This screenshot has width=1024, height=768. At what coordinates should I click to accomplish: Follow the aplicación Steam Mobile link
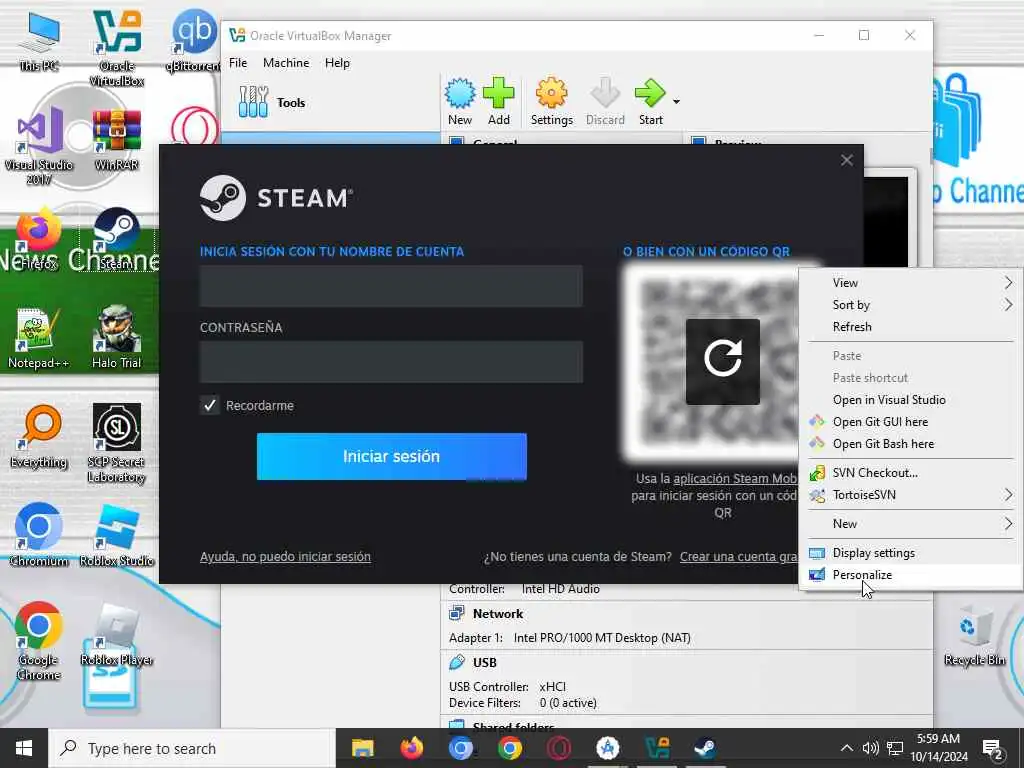tap(735, 479)
